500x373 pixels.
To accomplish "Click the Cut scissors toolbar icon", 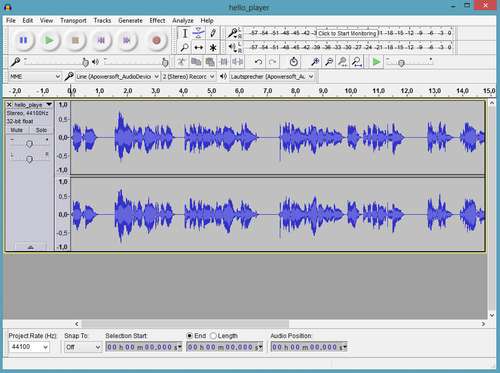I will [181, 62].
